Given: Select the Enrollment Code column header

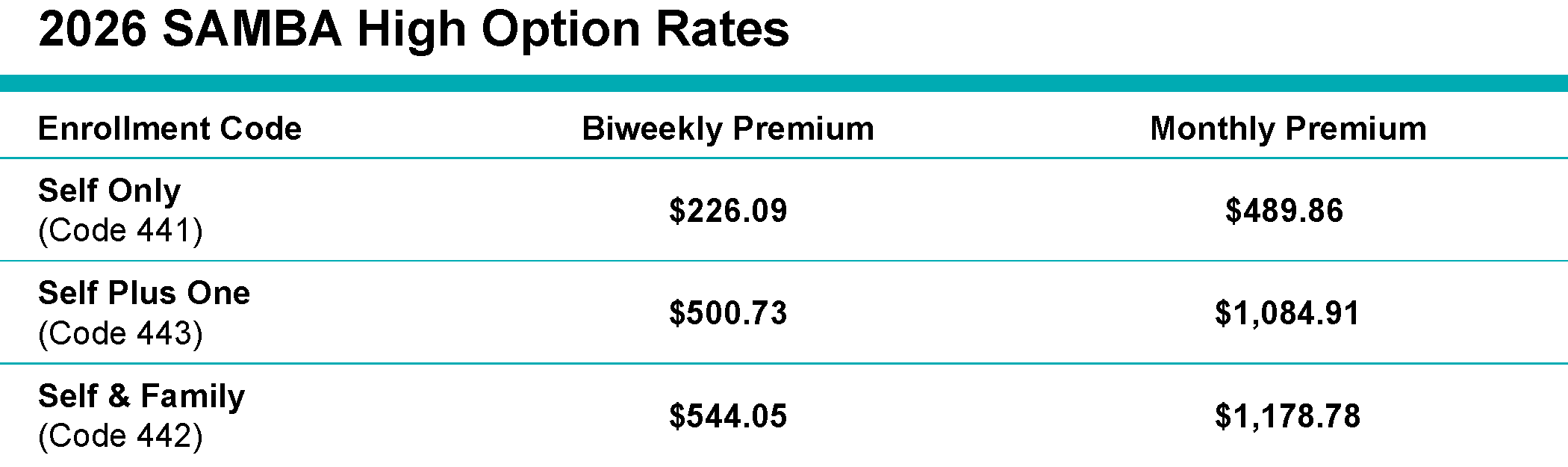Looking at the screenshot, I should [169, 129].
